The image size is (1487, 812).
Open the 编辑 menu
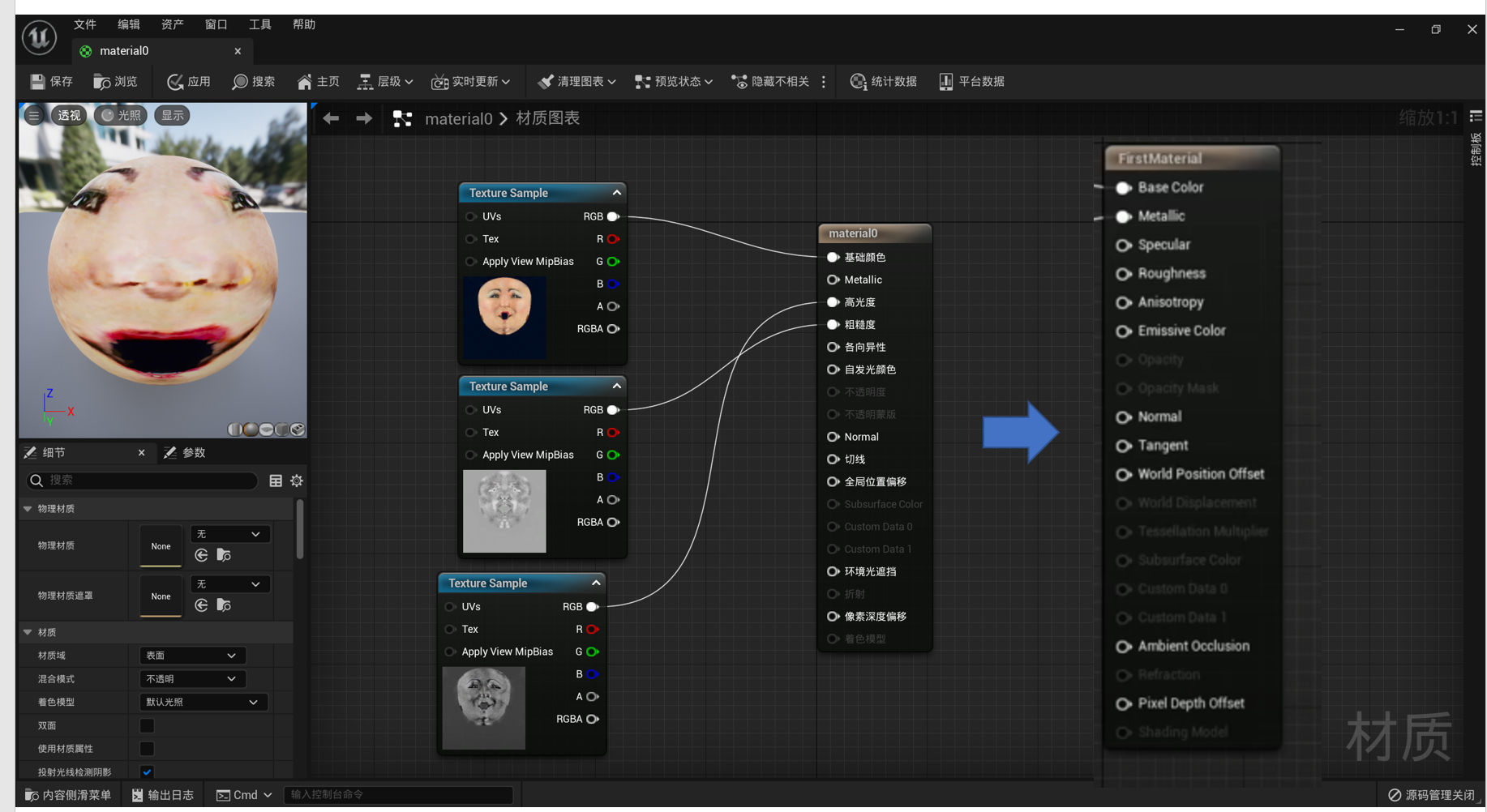click(129, 24)
